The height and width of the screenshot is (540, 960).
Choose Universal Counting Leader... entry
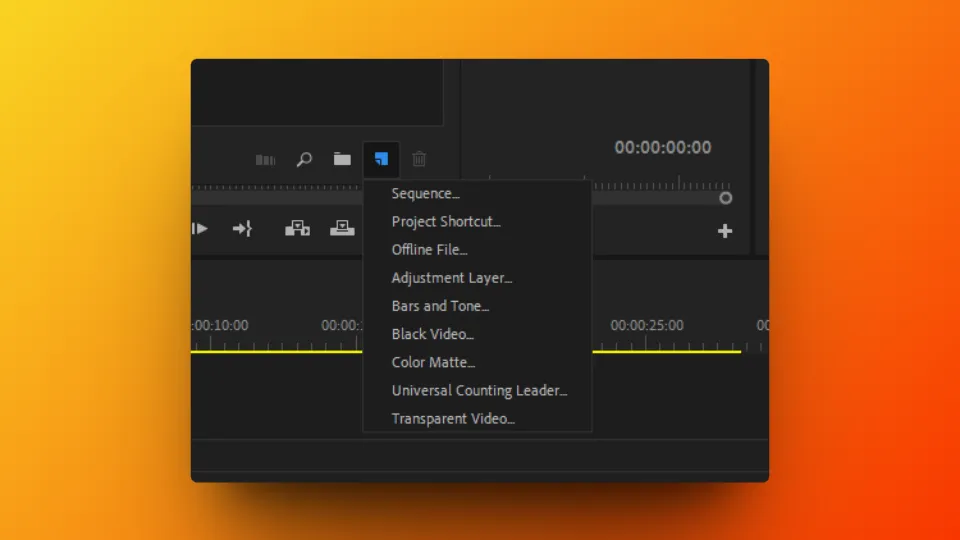coord(478,391)
